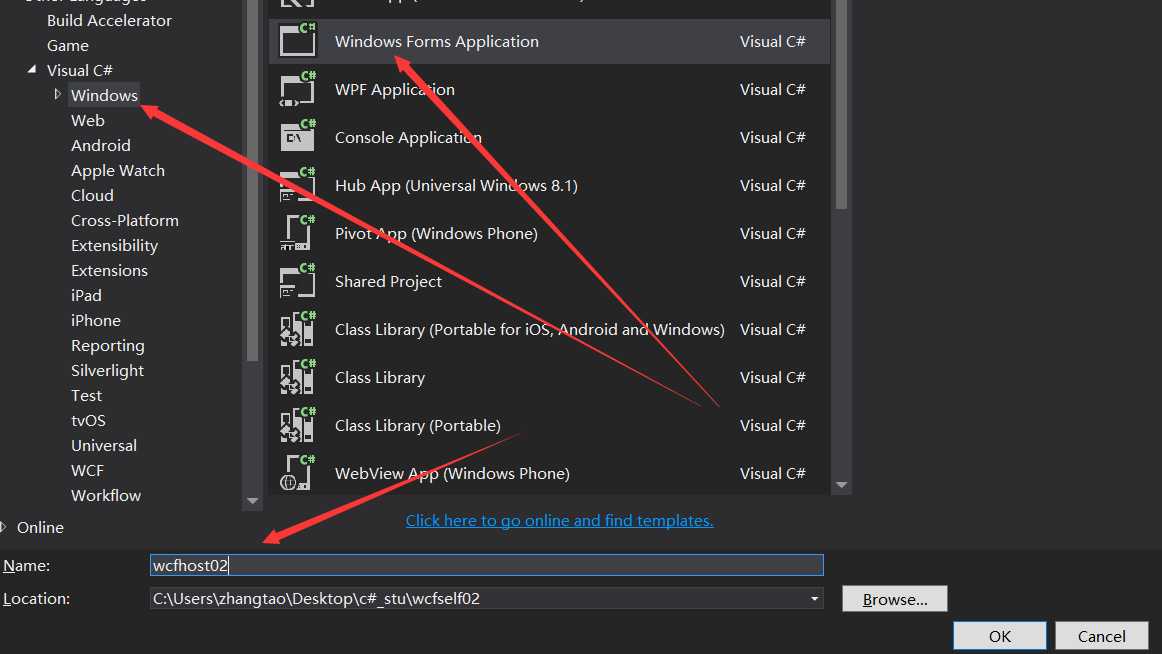Screen dimensions: 1162x654
Task: Select the Extensions category
Action: [x=109, y=271]
